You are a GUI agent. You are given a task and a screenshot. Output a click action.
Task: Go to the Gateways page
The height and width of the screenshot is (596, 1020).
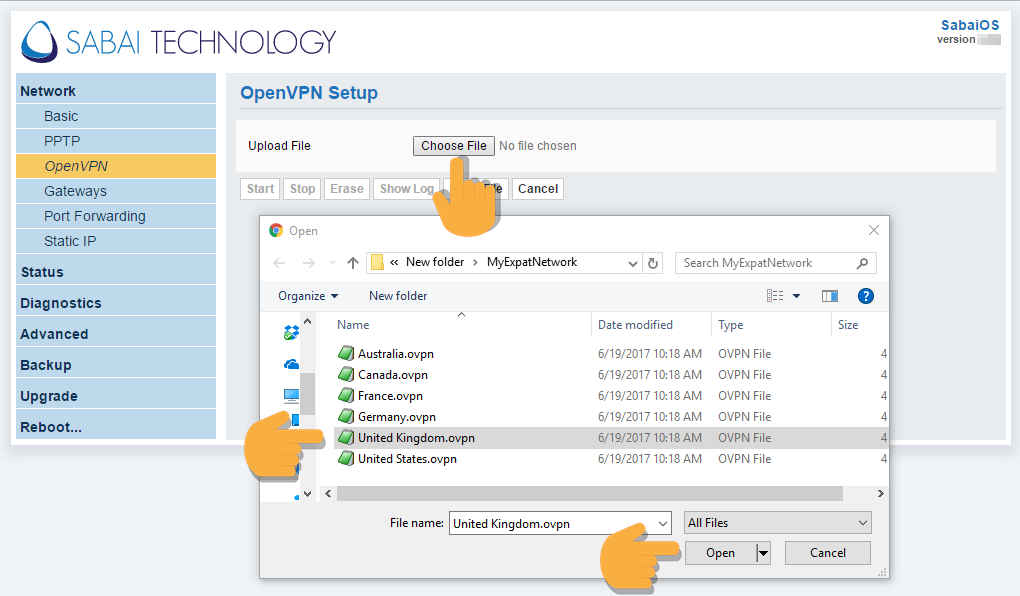tap(116, 191)
